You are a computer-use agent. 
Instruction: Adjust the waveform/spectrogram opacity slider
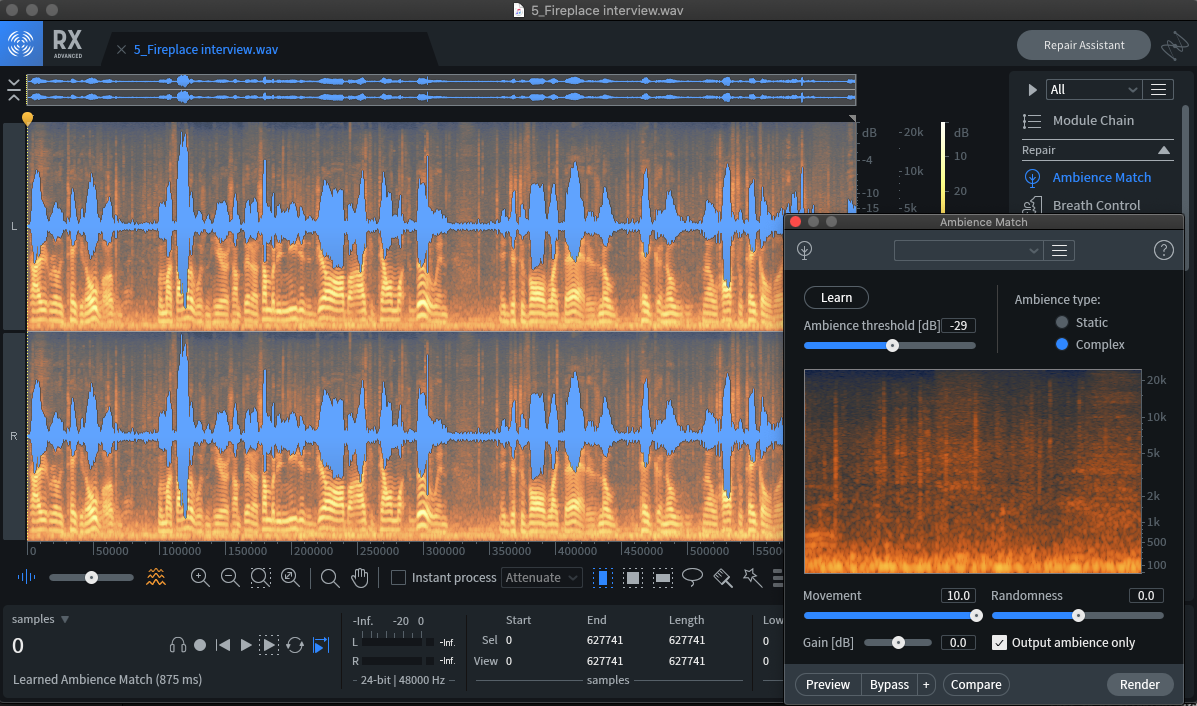coord(91,578)
